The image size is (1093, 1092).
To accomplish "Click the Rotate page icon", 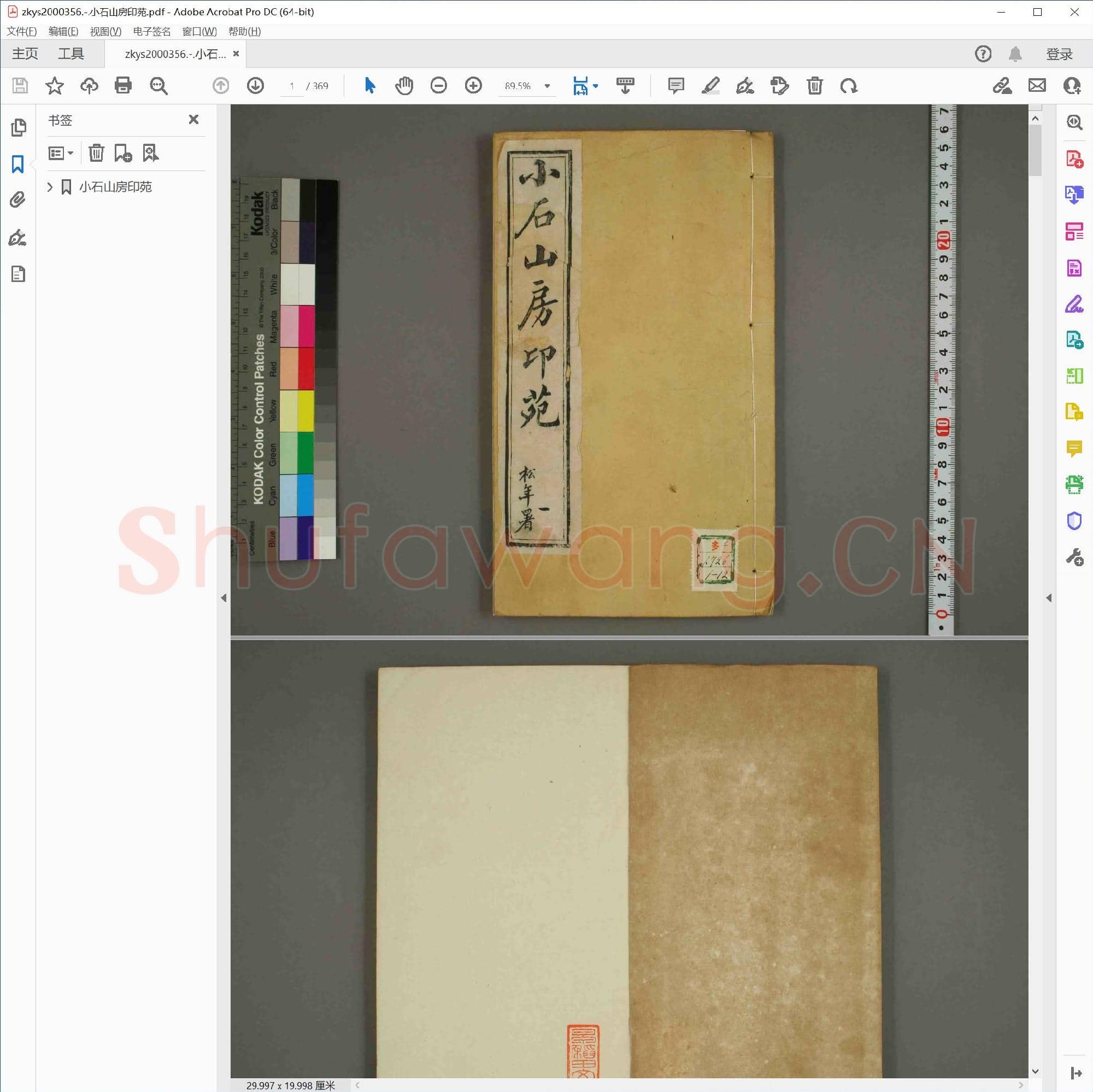I will click(849, 86).
